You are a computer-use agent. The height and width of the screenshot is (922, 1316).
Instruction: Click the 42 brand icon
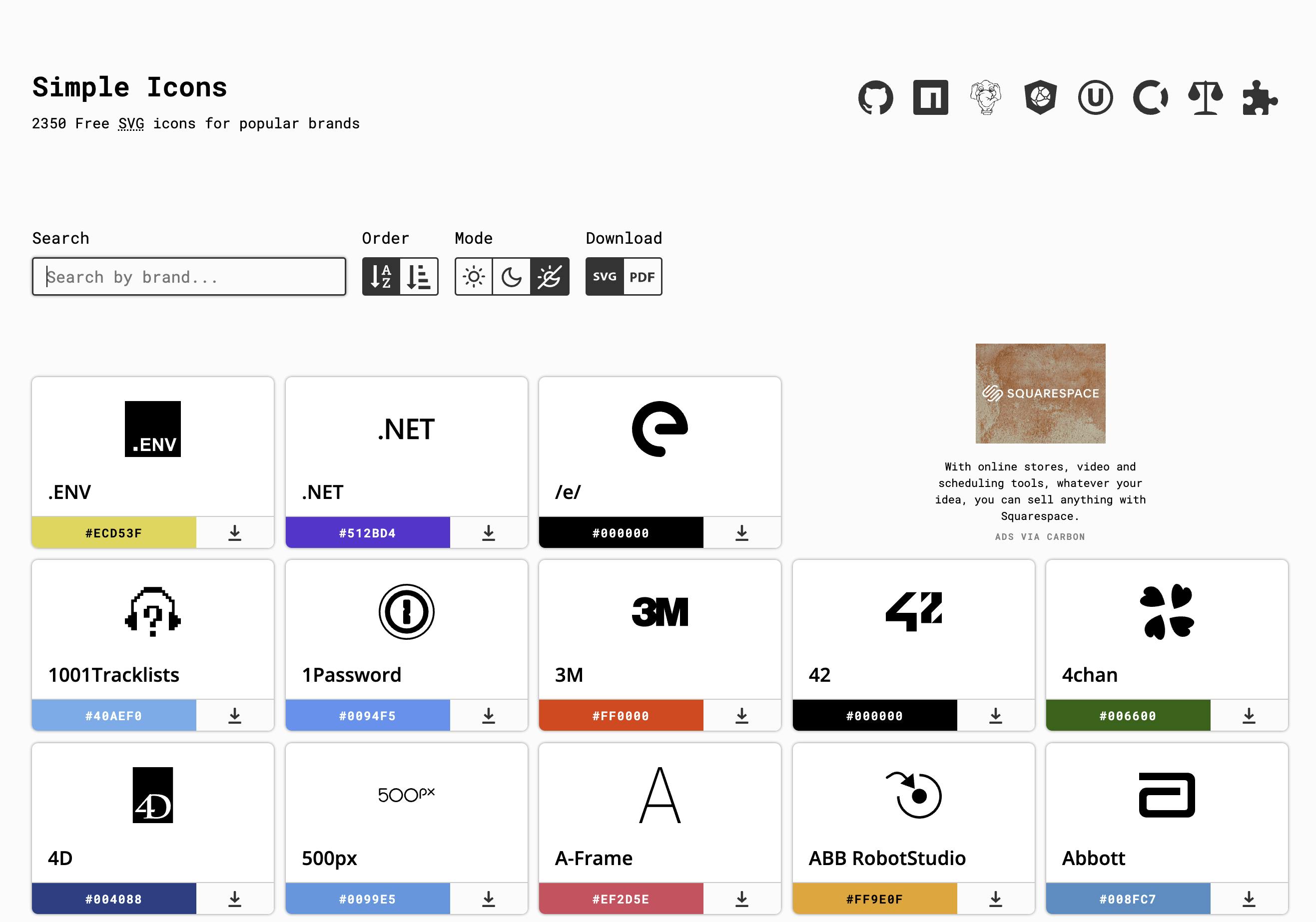(x=914, y=612)
